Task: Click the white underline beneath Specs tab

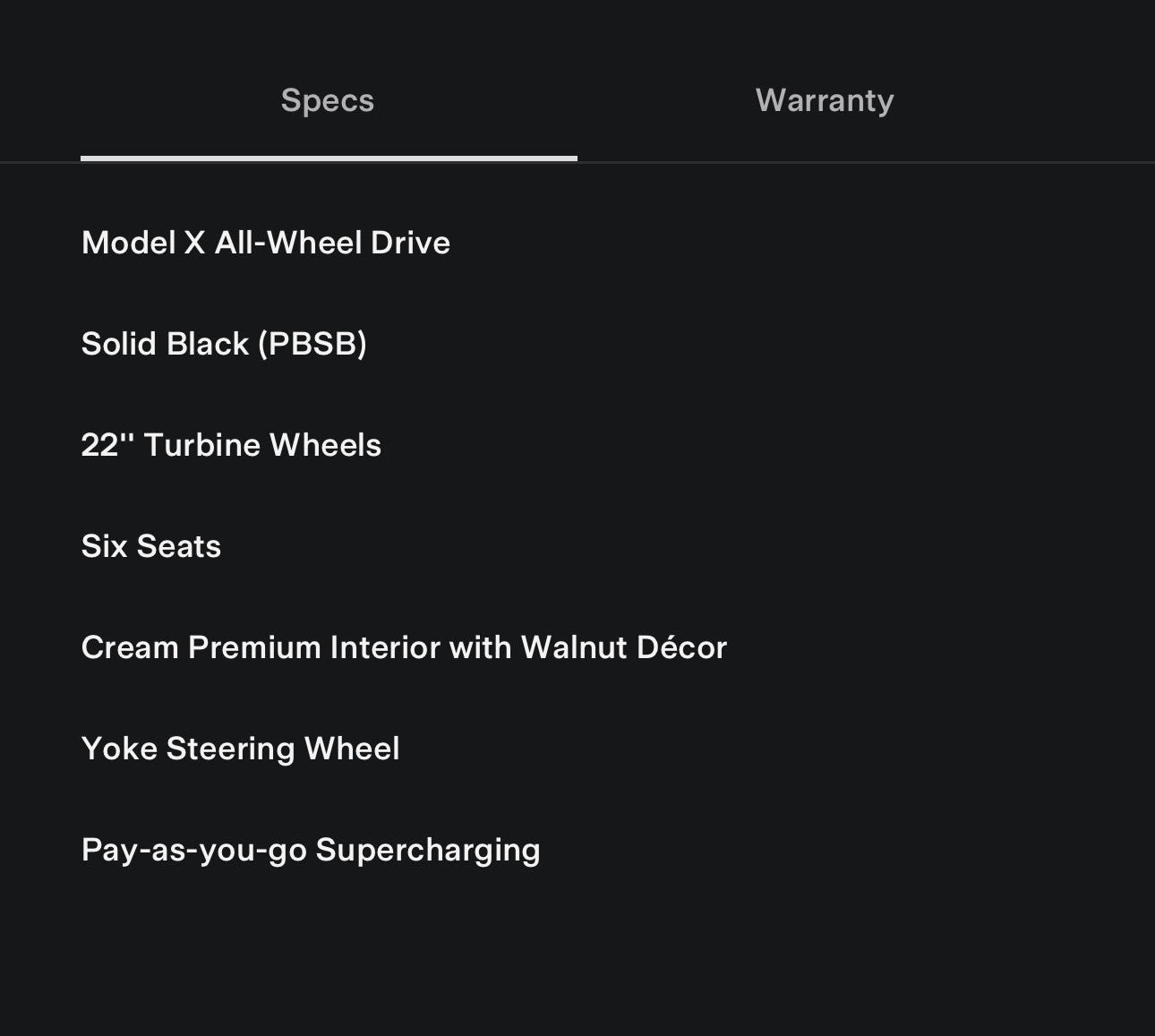Action: [329, 158]
